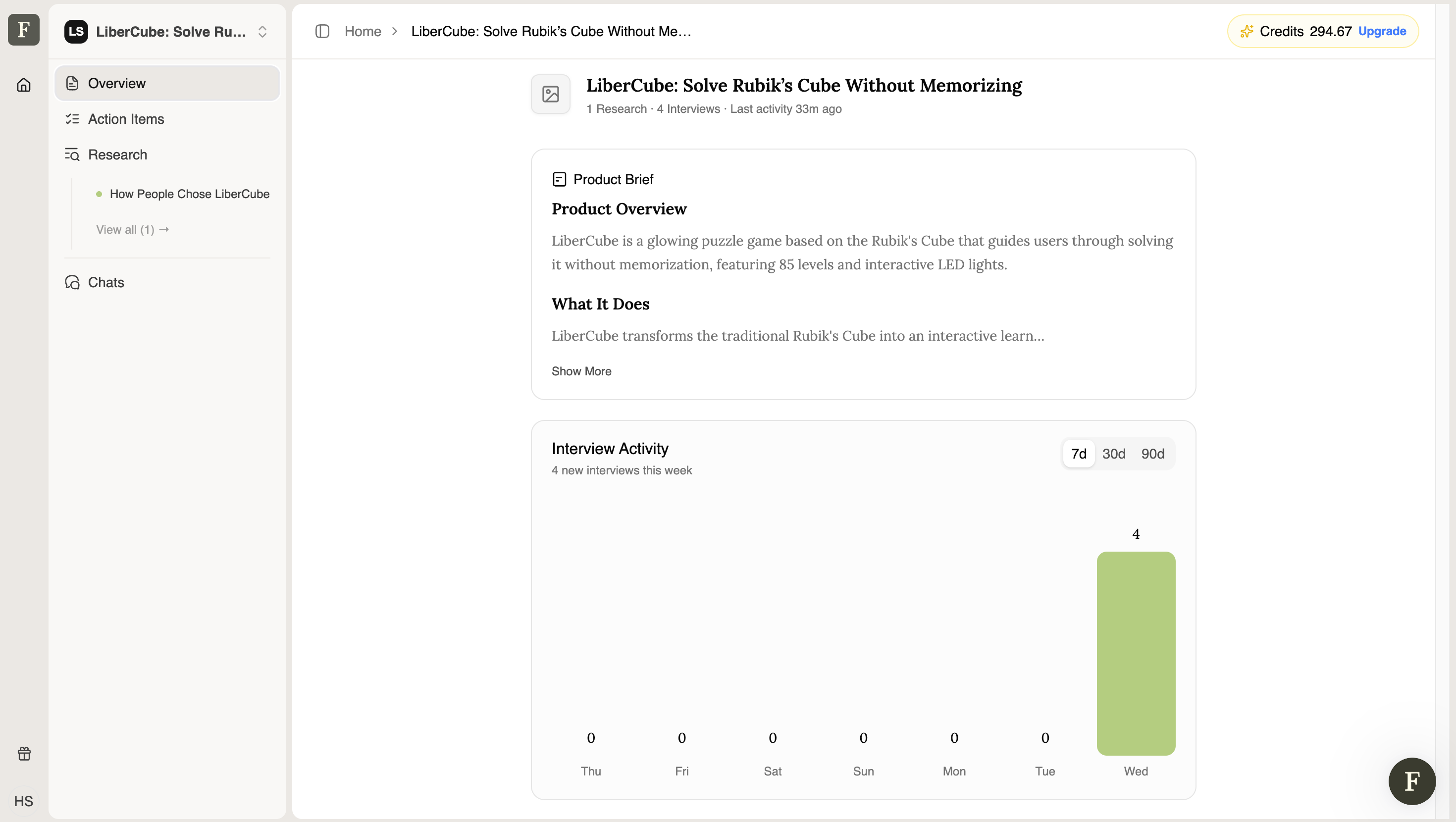
Task: Open How People Chose LiberCube research
Action: pos(189,194)
